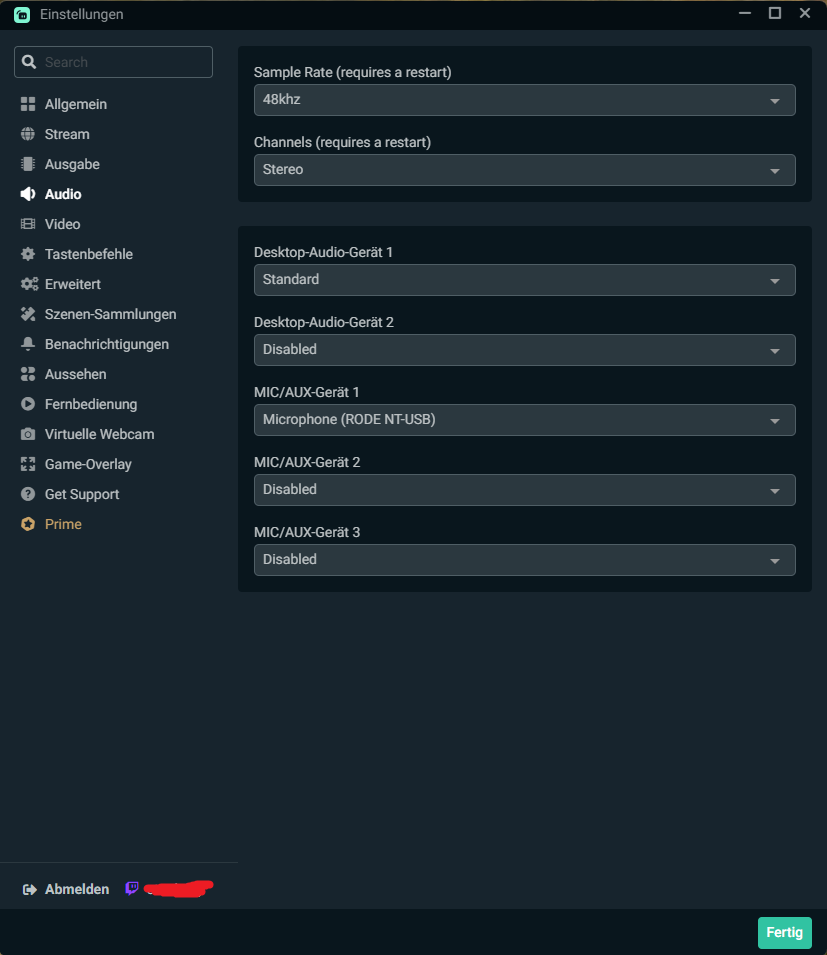Click the Video film strip icon
The image size is (827, 955).
point(28,224)
